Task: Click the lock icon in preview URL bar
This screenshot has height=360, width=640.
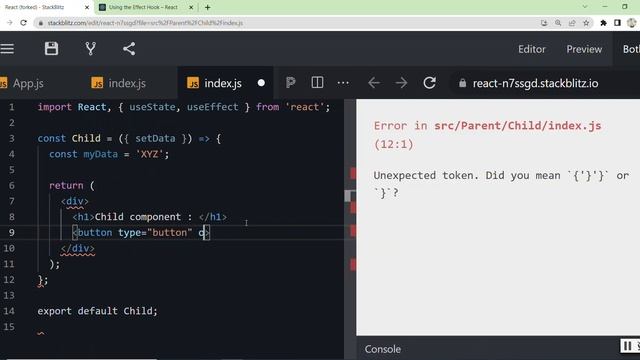Action: tap(462, 83)
